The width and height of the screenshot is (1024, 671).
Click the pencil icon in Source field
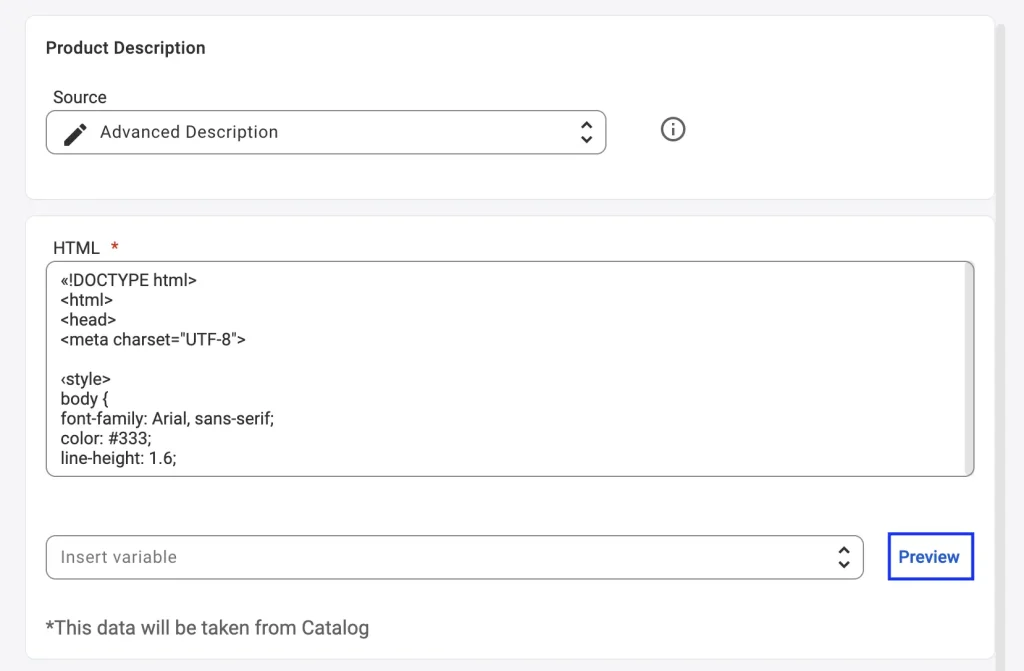75,133
